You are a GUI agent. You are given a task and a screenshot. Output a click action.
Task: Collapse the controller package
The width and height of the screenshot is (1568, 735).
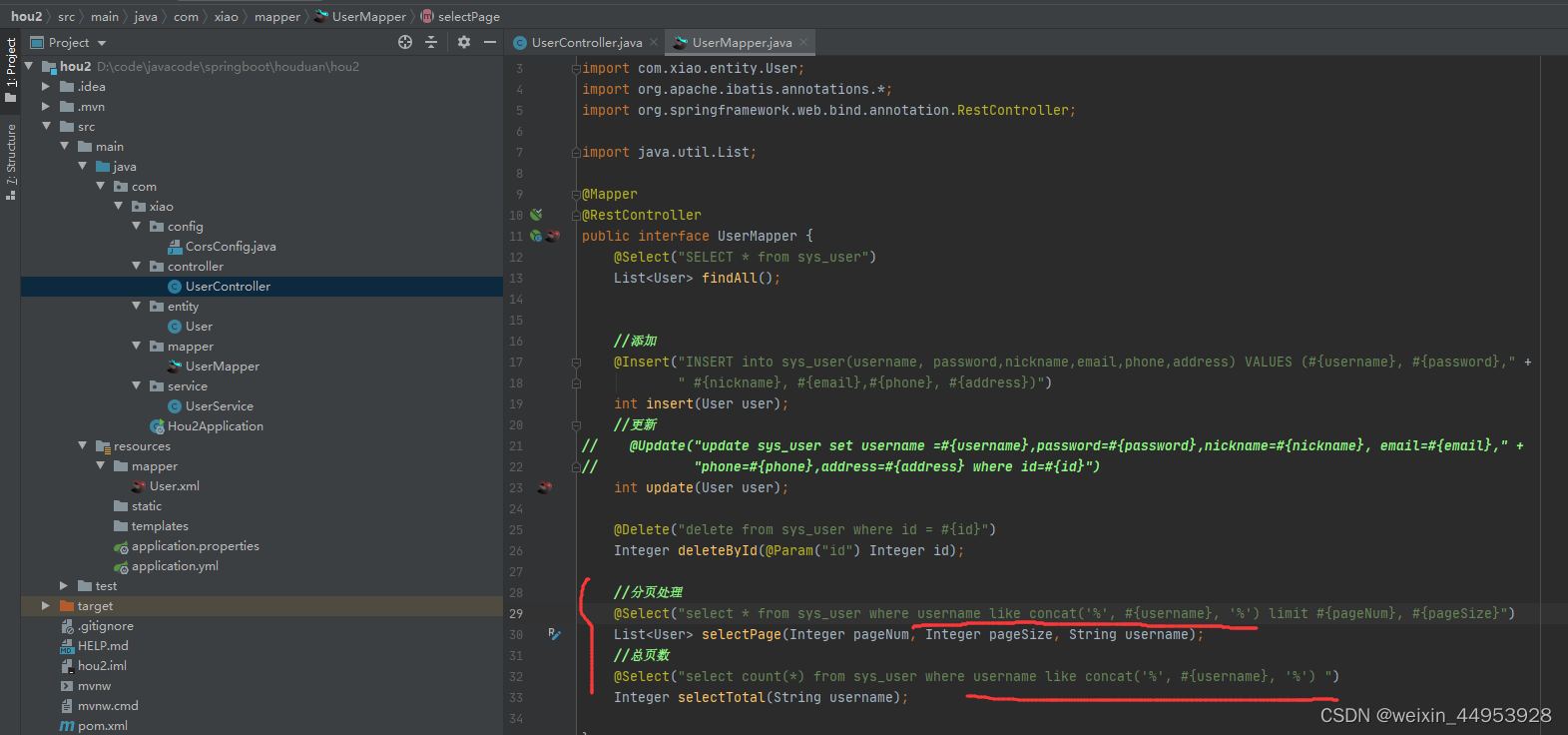(136, 266)
